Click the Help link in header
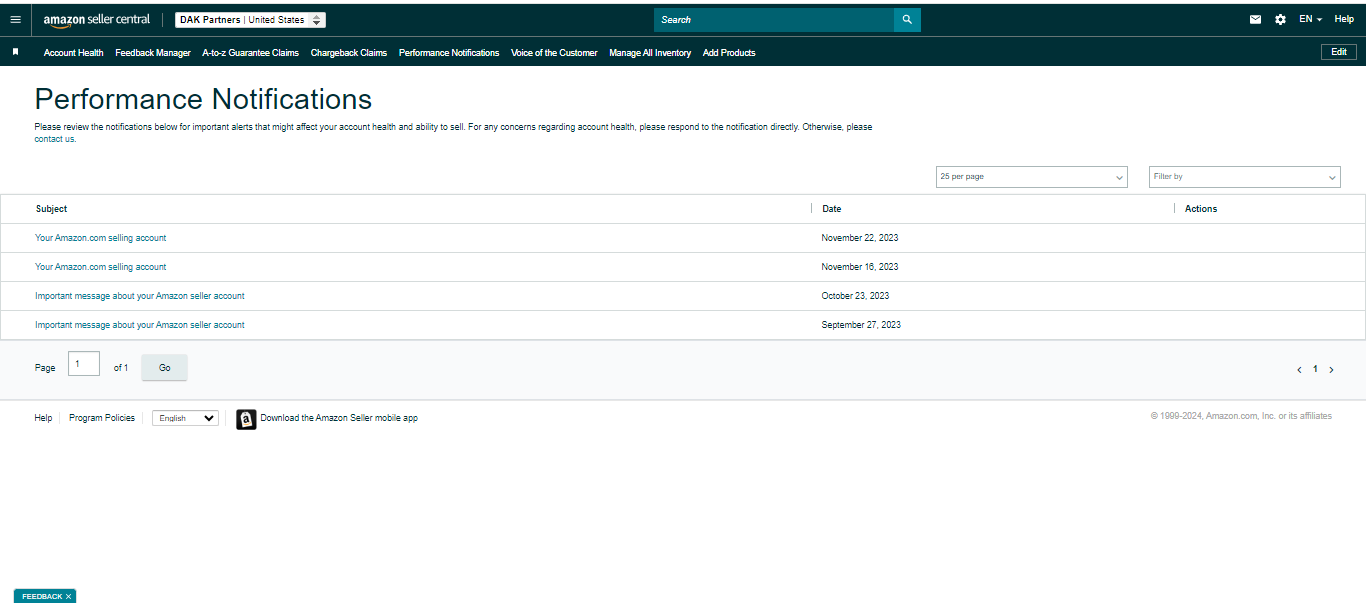This screenshot has height=603, width=1366. pyautogui.click(x=1344, y=19)
